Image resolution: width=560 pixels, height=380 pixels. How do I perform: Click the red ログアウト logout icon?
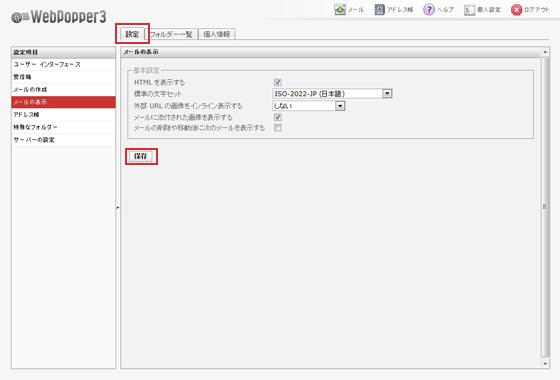[x=516, y=10]
